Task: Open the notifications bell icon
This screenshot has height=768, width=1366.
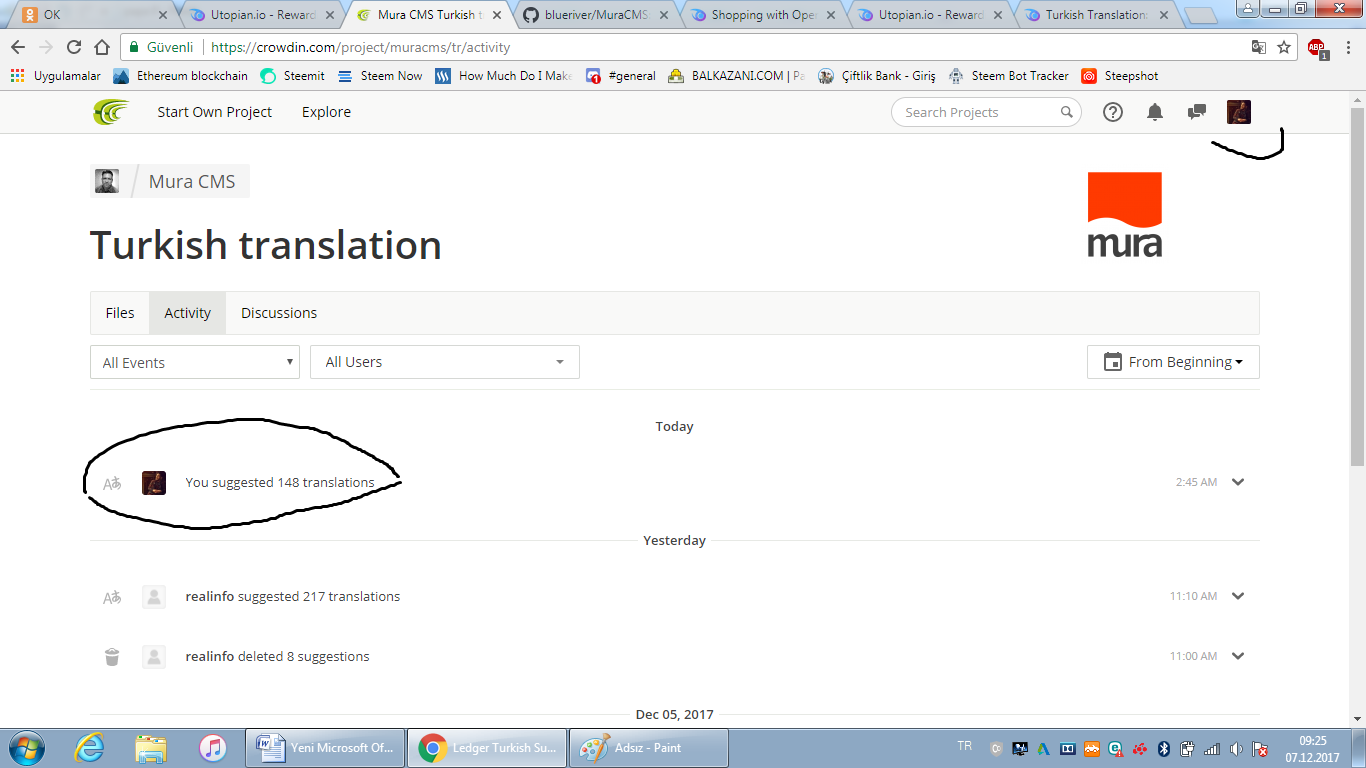Action: [1155, 112]
